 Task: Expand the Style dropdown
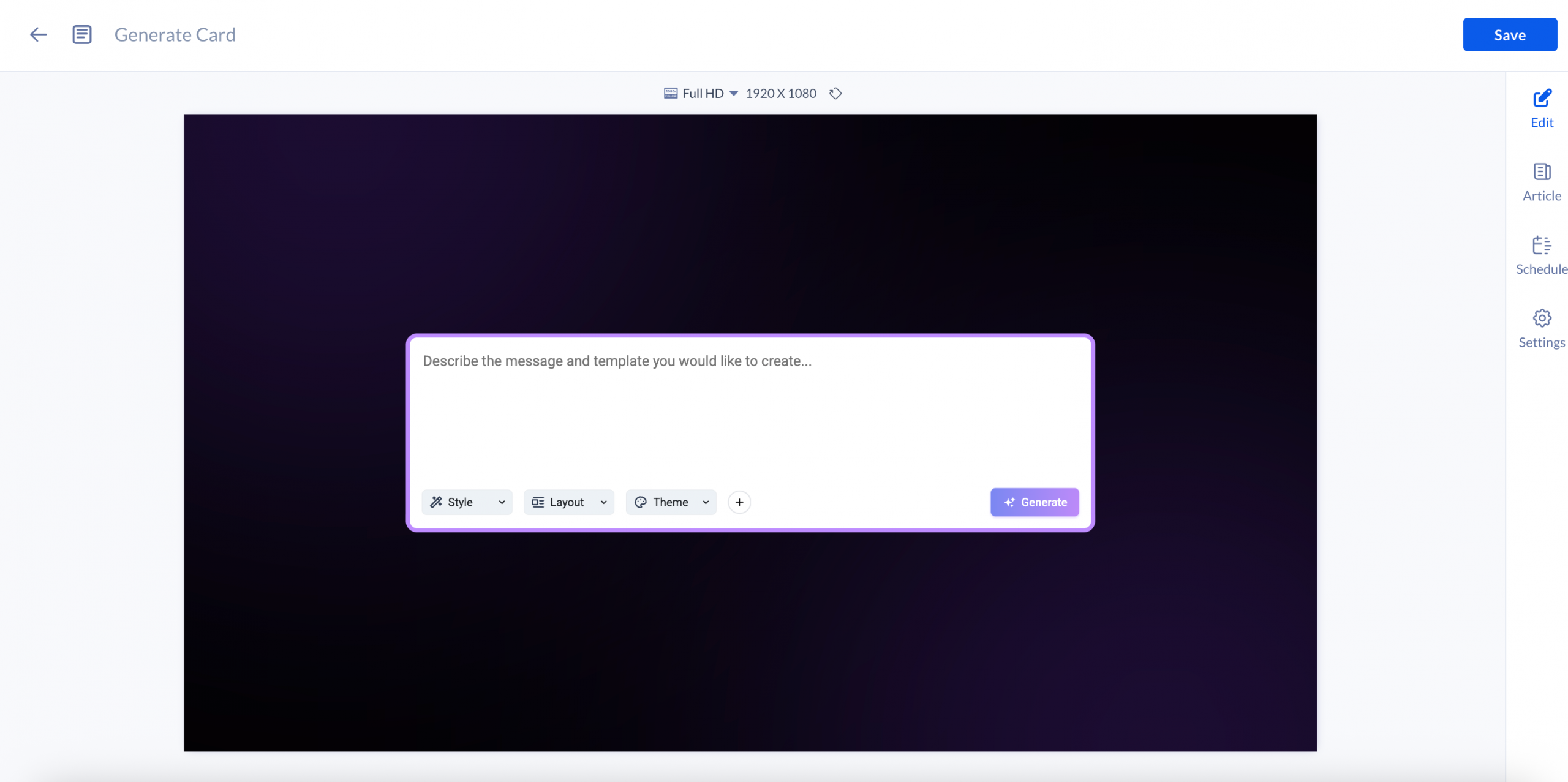467,502
